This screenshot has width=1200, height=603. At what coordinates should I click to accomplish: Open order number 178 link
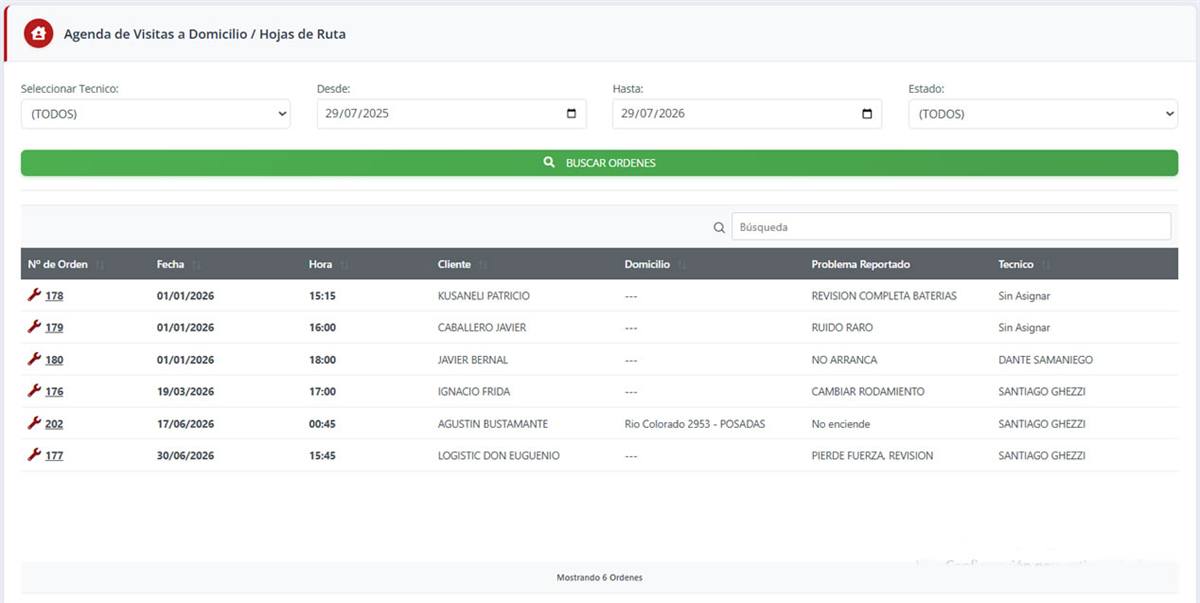(x=54, y=296)
